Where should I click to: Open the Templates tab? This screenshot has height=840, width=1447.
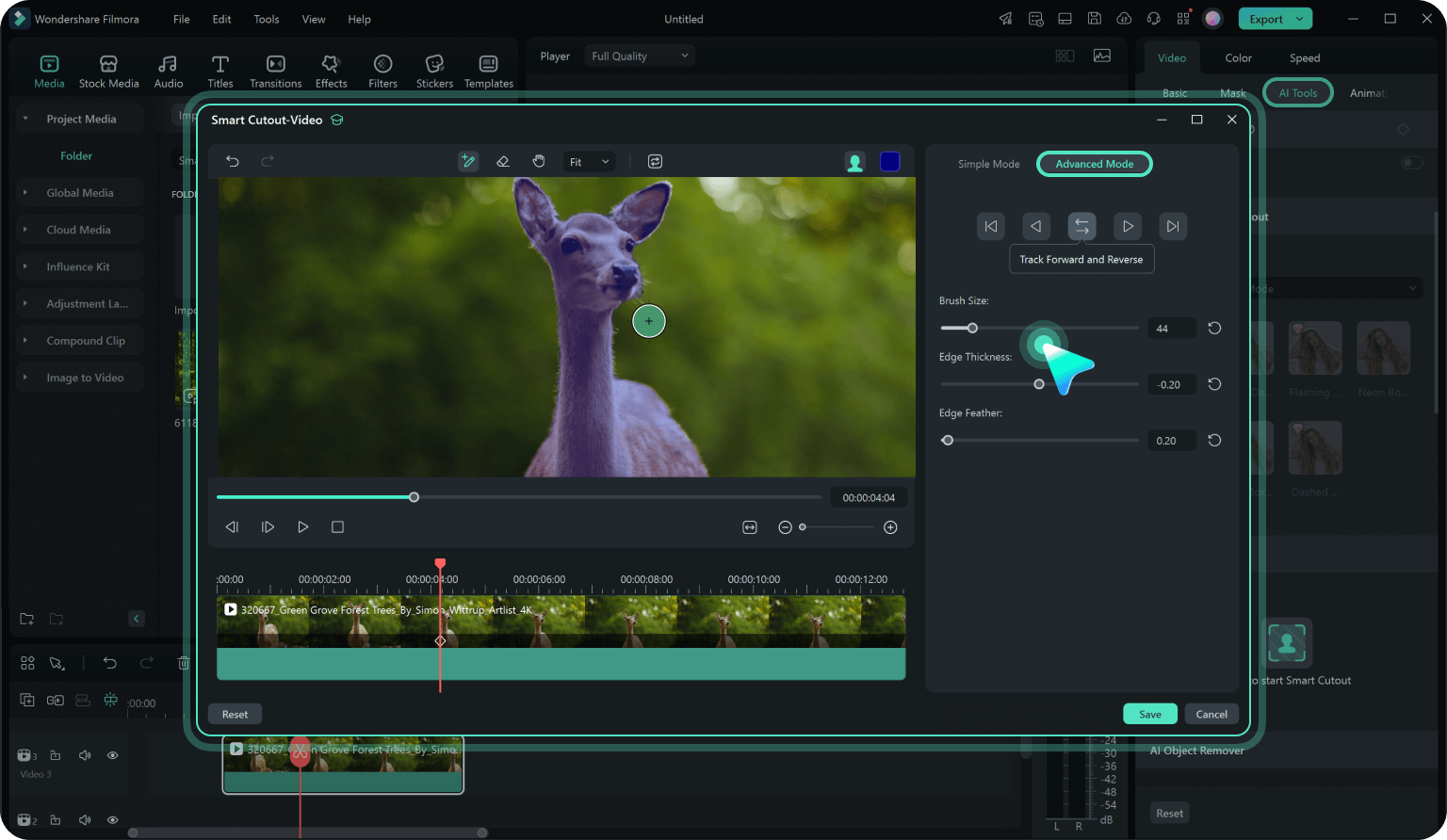pyautogui.click(x=489, y=72)
